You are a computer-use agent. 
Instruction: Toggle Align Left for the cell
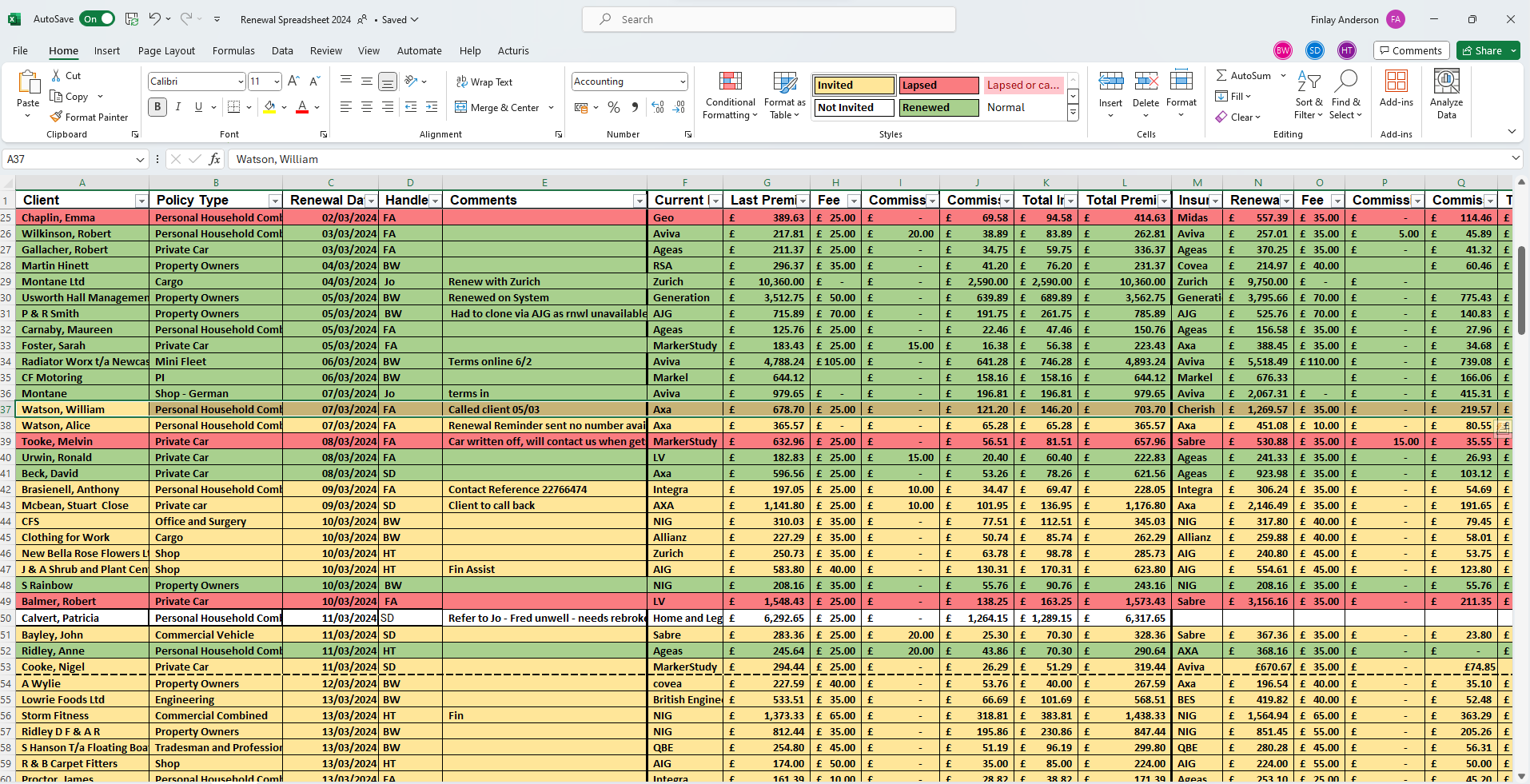click(346, 107)
